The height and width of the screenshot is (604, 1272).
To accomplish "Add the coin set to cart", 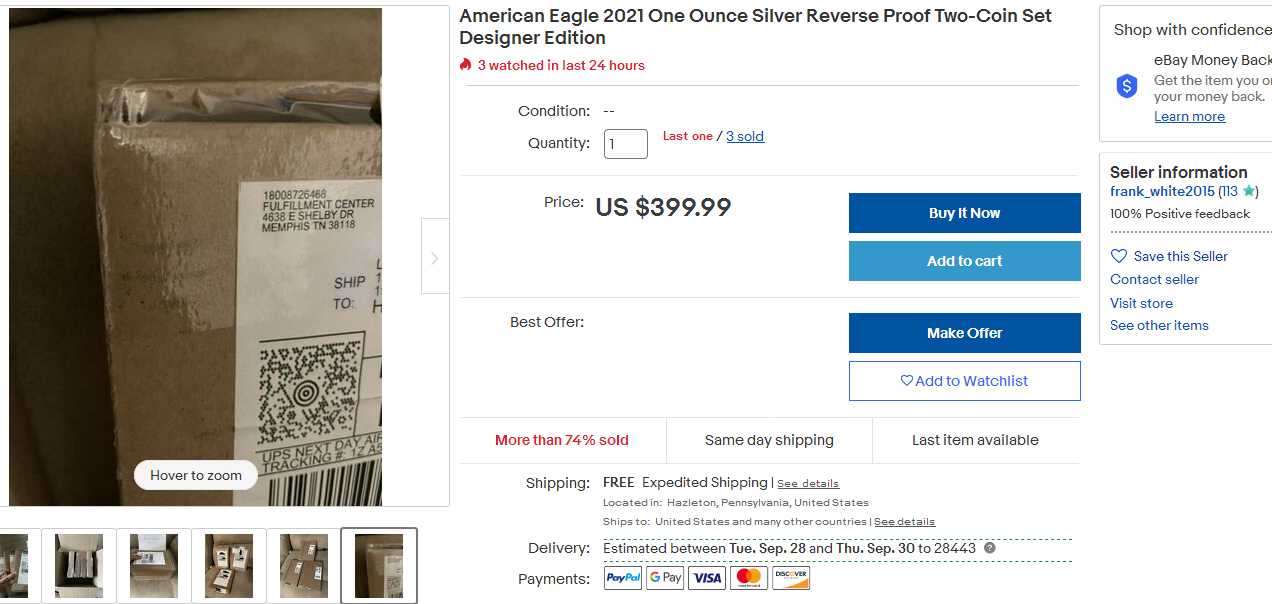I will coord(964,261).
